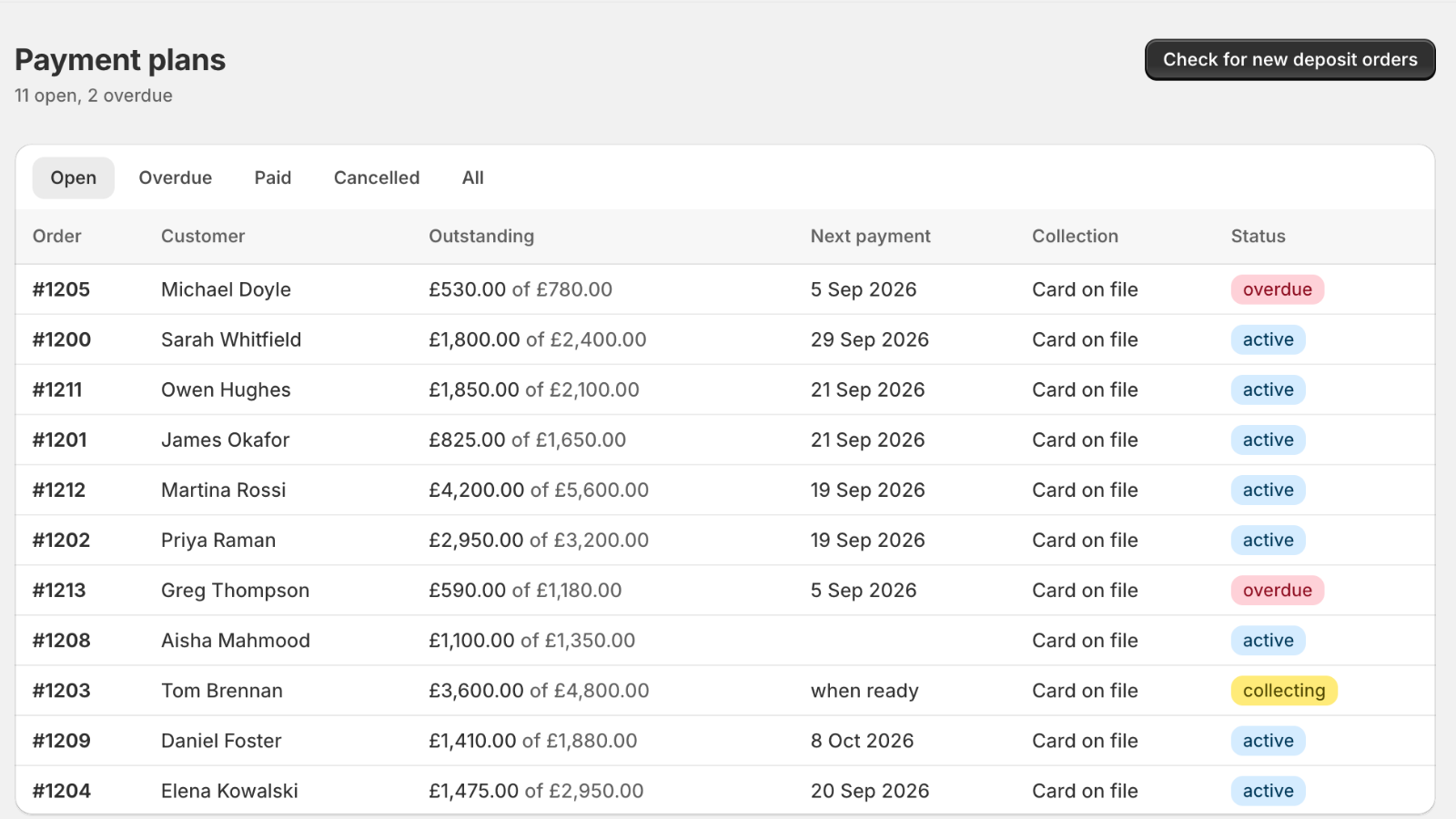The height and width of the screenshot is (819, 1456).
Task: Open order #1209
Action: pyautogui.click(x=62, y=740)
